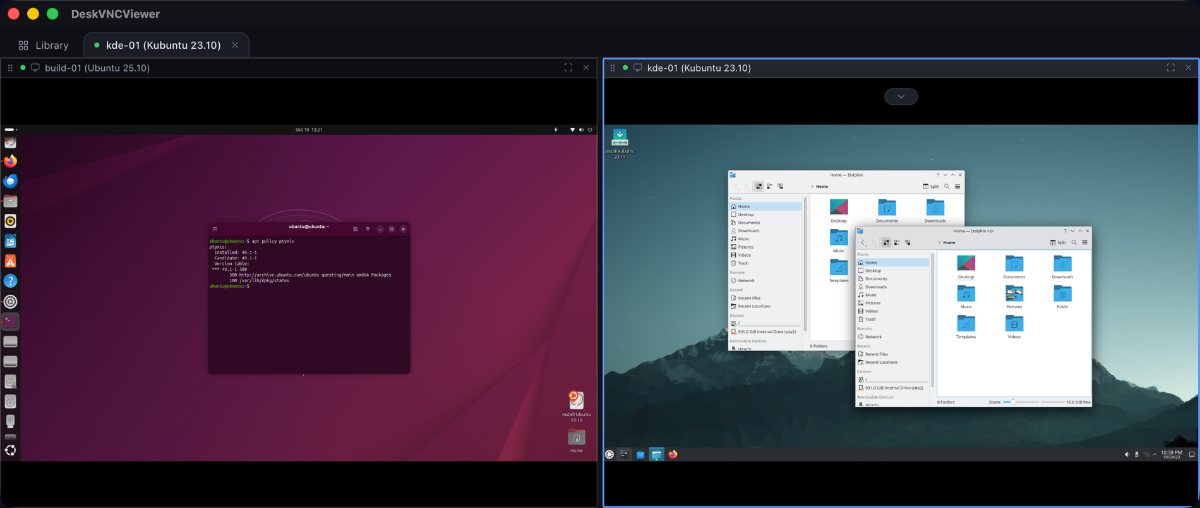Click Desktop folder in back Dolphin window

(x=839, y=211)
